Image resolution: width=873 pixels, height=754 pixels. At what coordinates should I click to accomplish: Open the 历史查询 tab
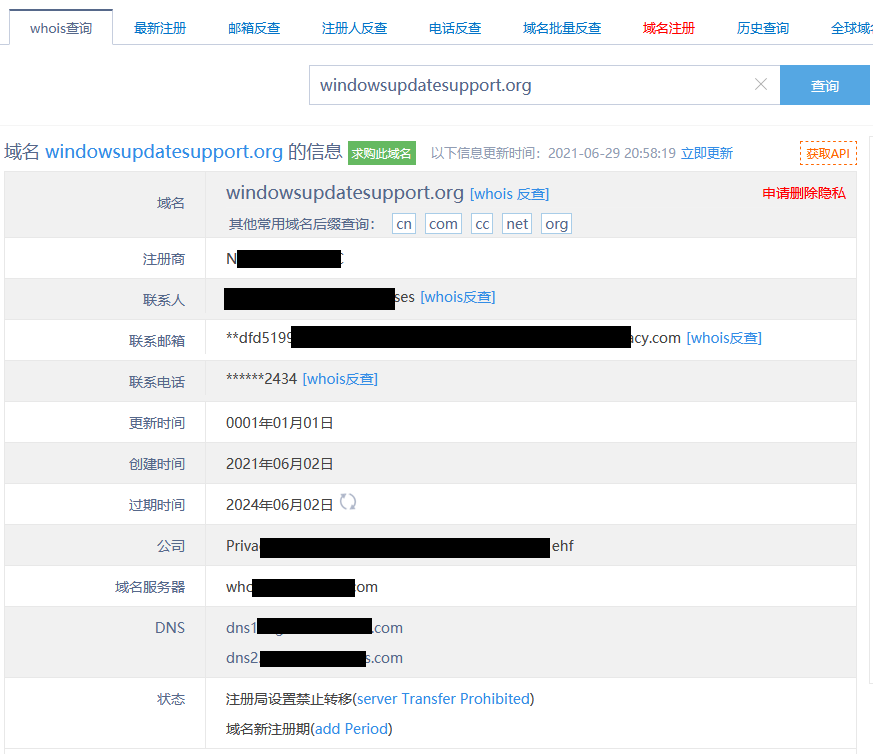coord(761,28)
